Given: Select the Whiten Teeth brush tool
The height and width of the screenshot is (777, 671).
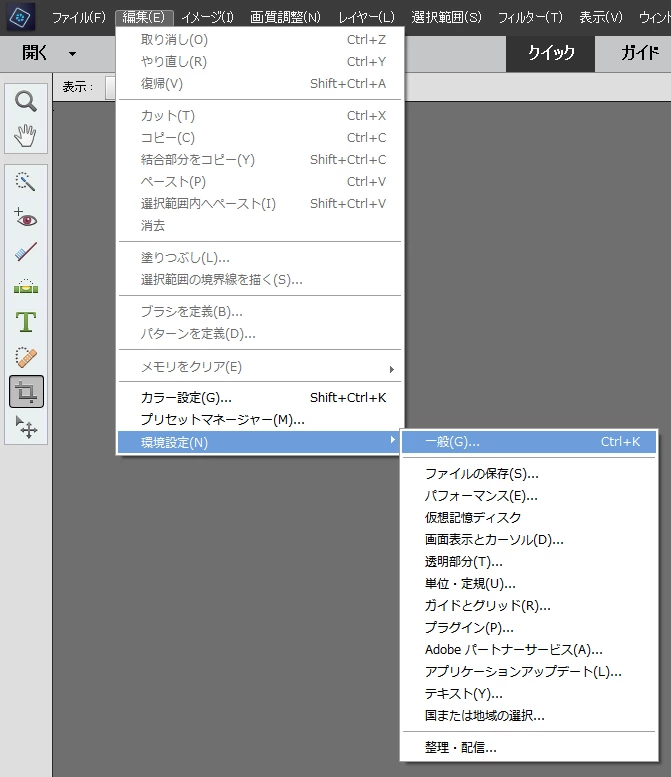Looking at the screenshot, I should click(x=26, y=252).
